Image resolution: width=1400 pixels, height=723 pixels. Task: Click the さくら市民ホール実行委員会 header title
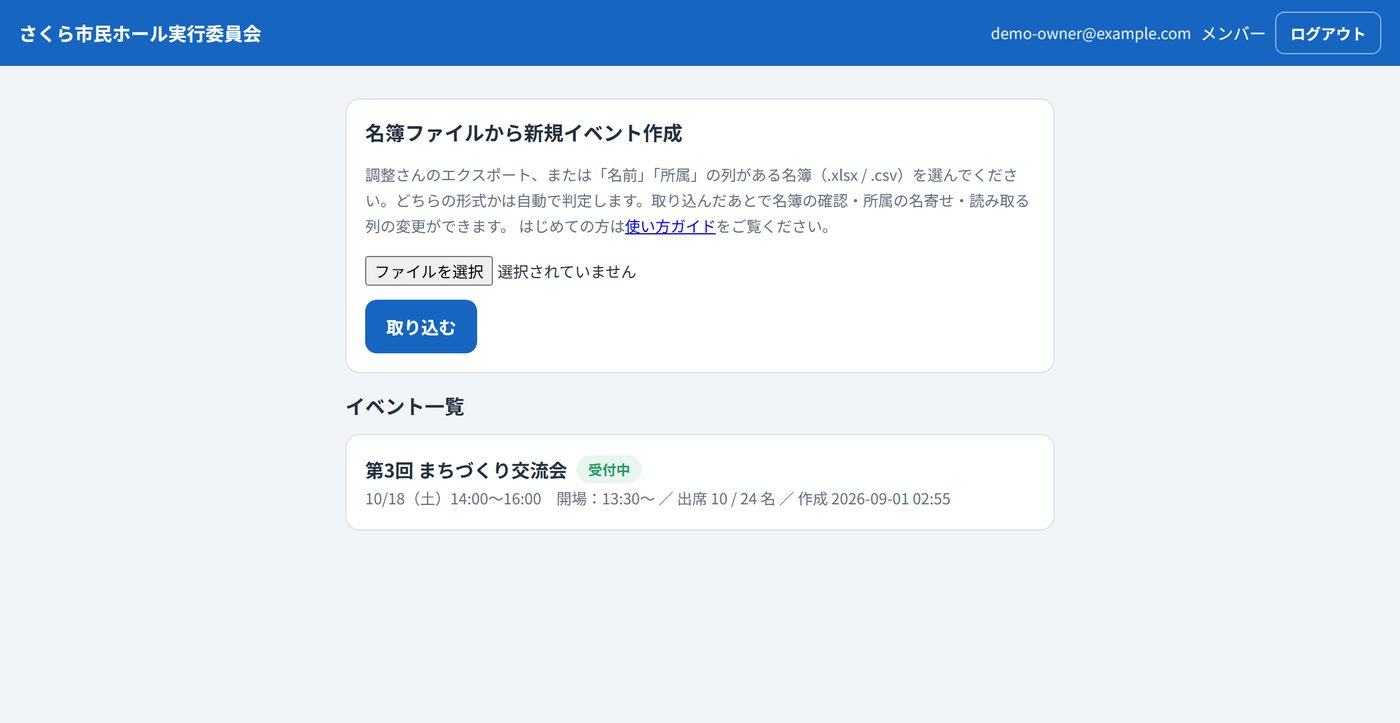[x=140, y=33]
